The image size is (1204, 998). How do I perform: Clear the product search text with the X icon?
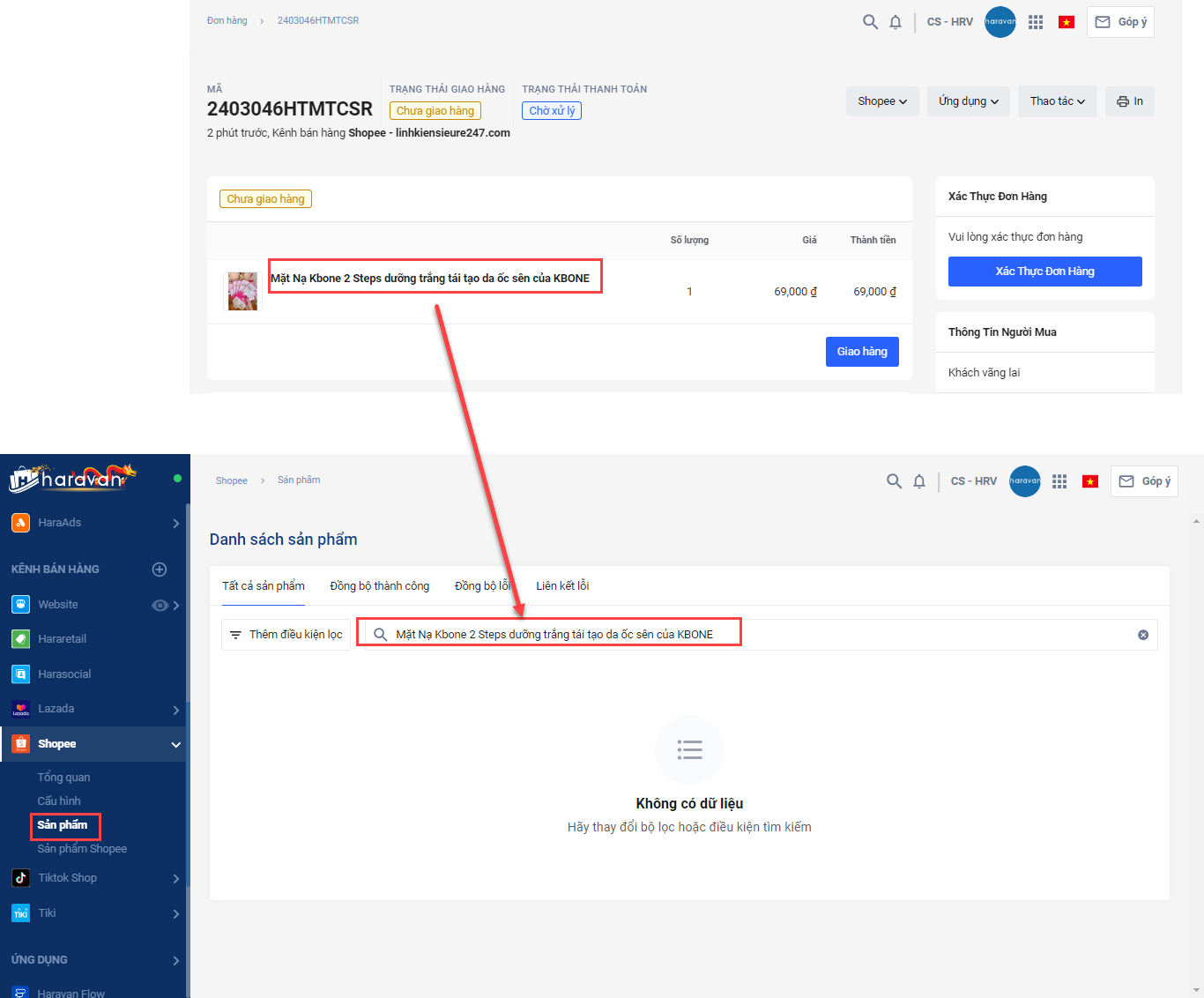[x=1143, y=635]
